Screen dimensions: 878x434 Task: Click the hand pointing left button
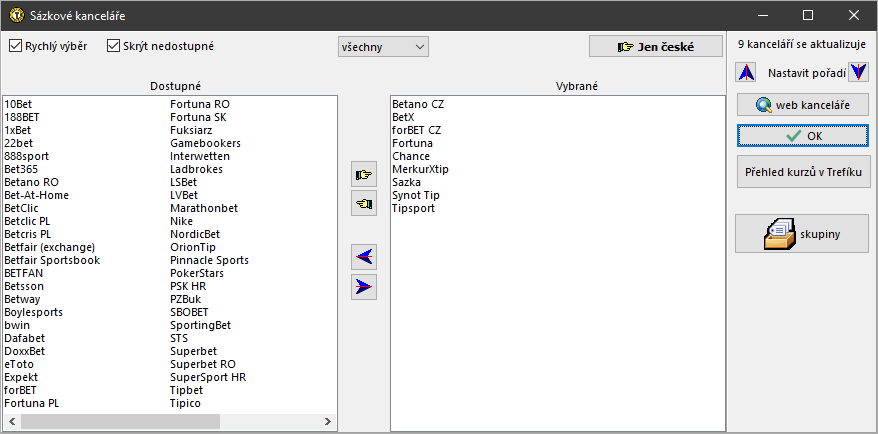(x=364, y=203)
